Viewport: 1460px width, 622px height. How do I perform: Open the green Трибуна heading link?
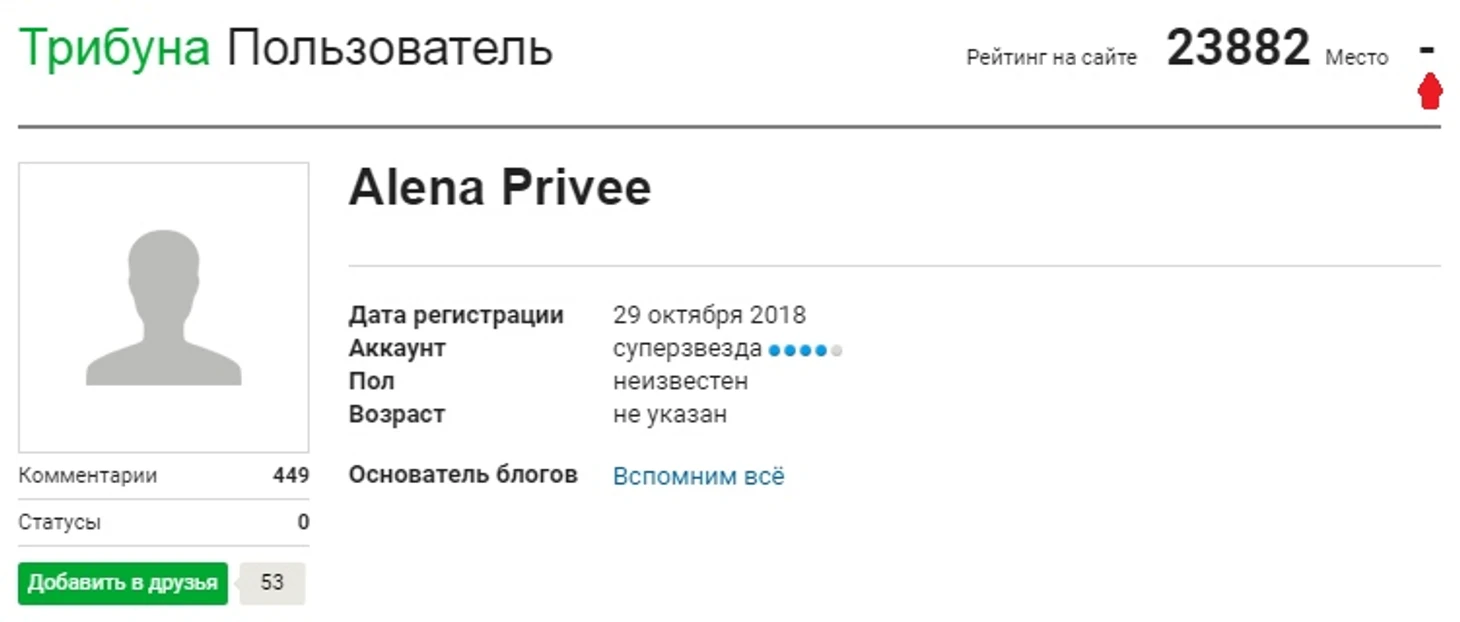click(115, 47)
